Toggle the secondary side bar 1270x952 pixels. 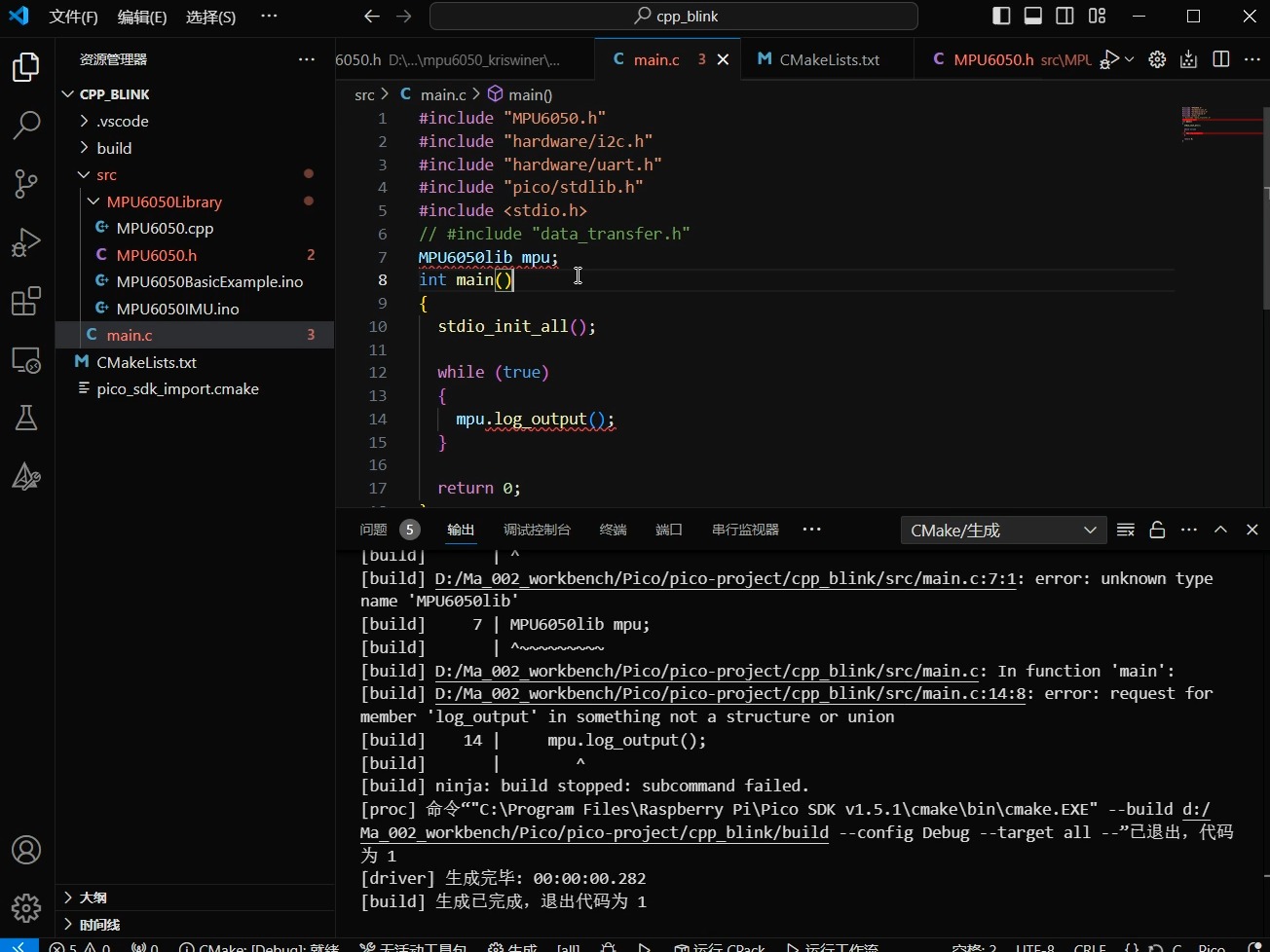click(x=1065, y=16)
